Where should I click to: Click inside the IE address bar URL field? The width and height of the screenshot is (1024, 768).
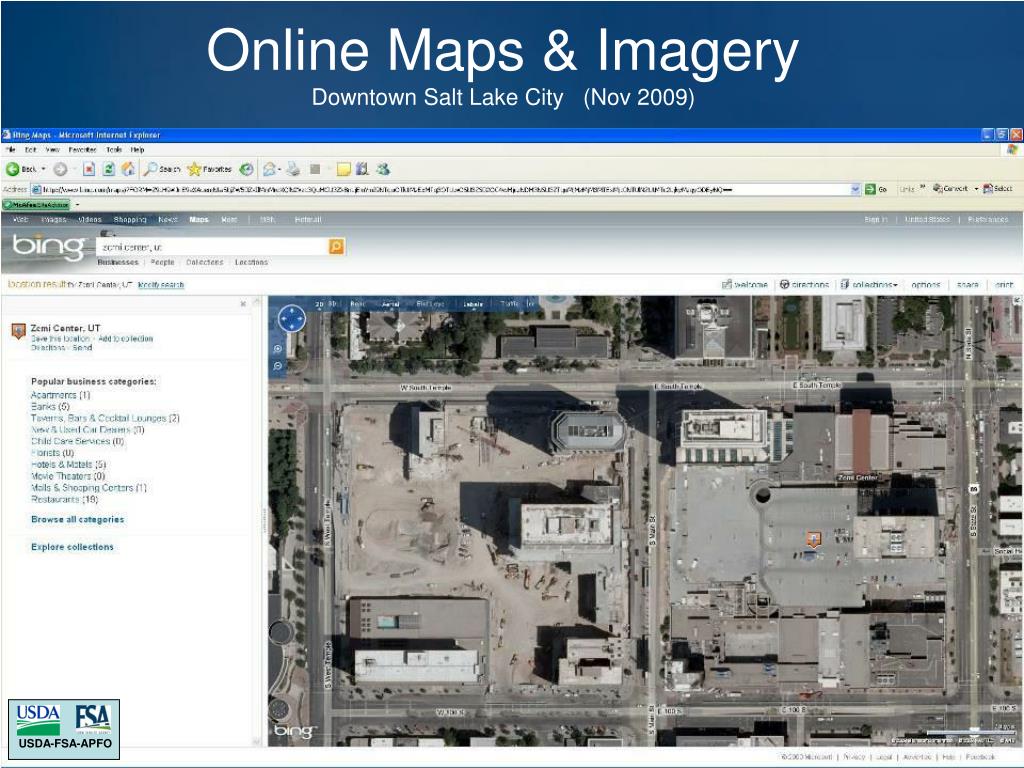coord(441,189)
